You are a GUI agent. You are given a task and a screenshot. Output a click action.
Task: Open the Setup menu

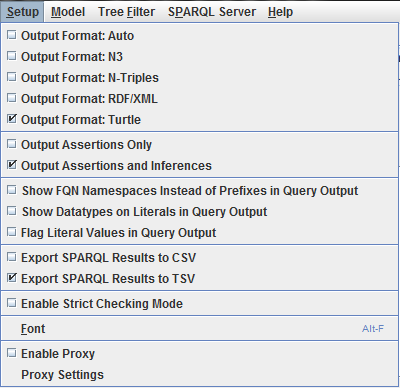[x=22, y=12]
